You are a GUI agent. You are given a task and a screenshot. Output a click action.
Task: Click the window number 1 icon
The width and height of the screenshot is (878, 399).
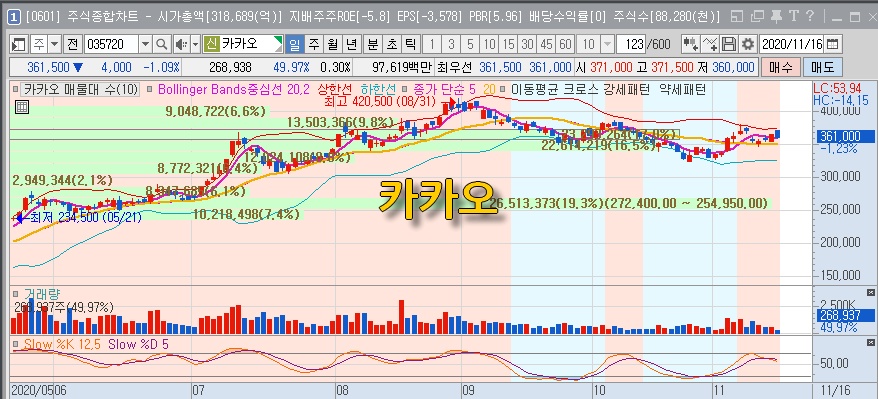15,17
